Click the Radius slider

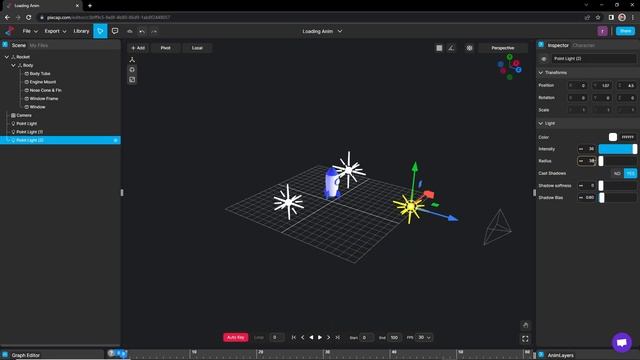[618, 161]
